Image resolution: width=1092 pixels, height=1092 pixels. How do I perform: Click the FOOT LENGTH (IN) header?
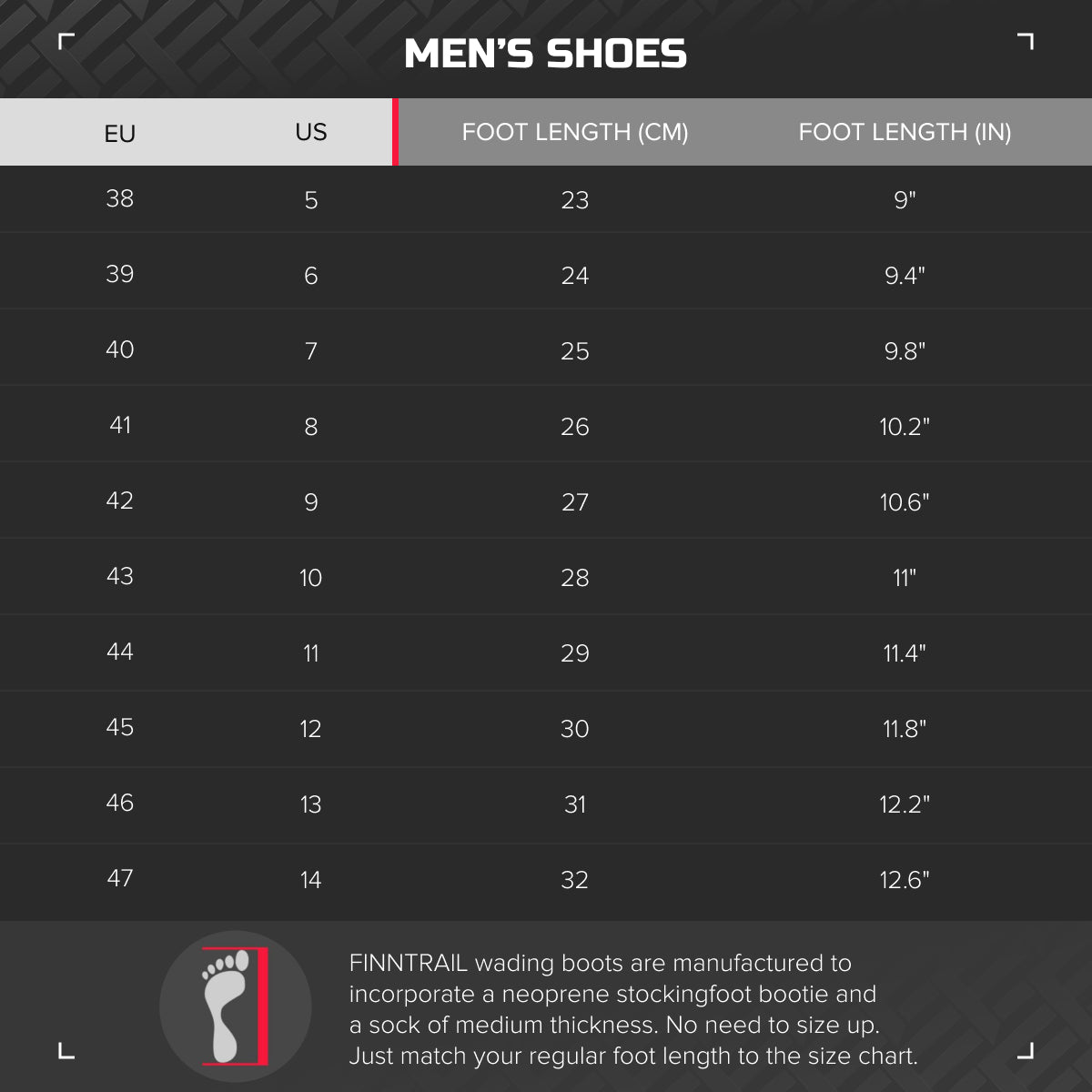(905, 132)
